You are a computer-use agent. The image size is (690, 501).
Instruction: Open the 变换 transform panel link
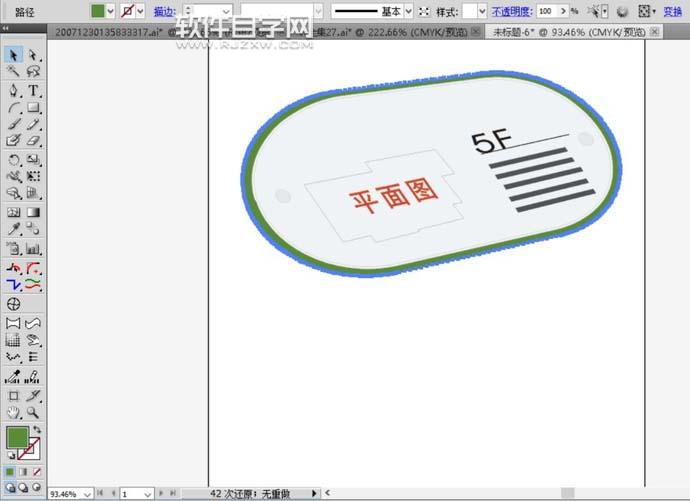tap(673, 11)
